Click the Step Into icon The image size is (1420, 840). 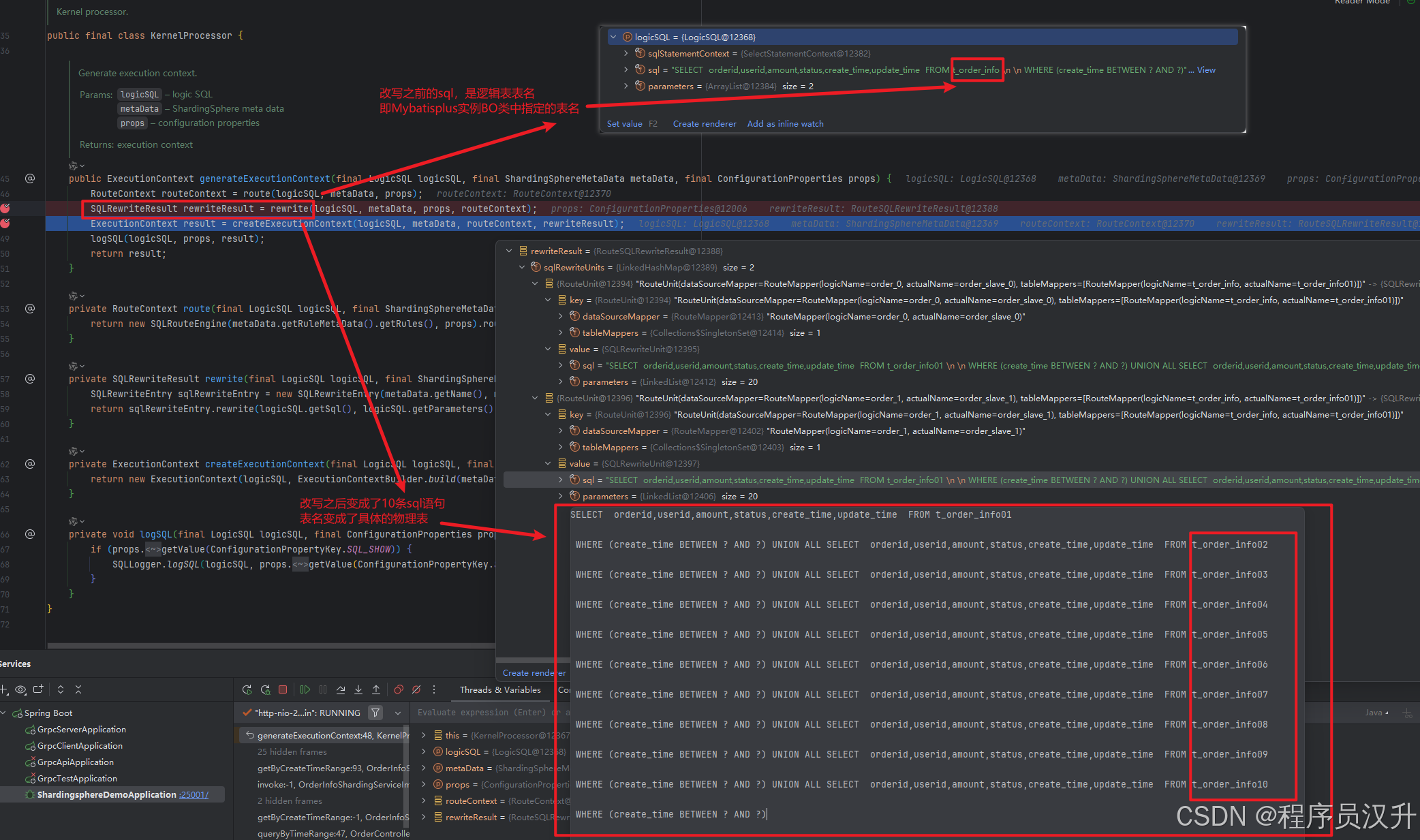[358, 689]
